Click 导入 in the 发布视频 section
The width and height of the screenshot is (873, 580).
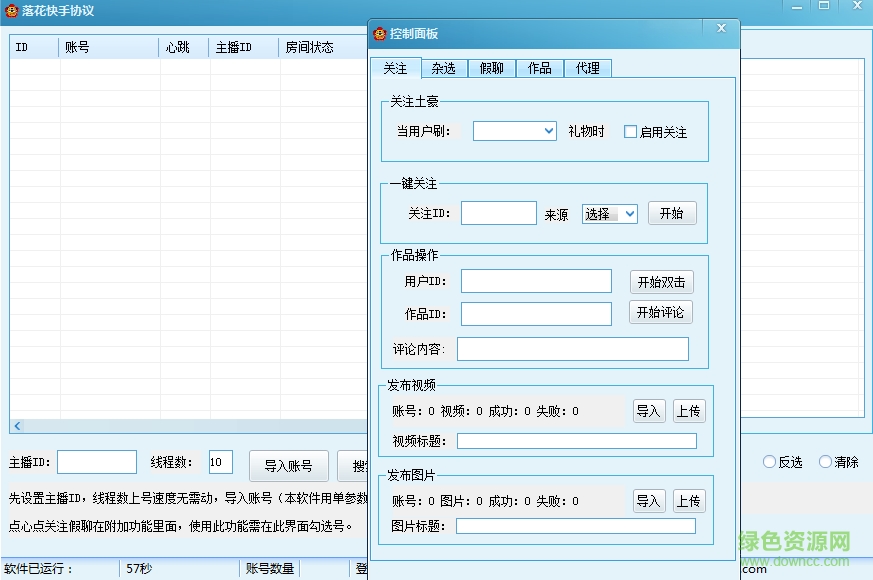click(x=648, y=410)
